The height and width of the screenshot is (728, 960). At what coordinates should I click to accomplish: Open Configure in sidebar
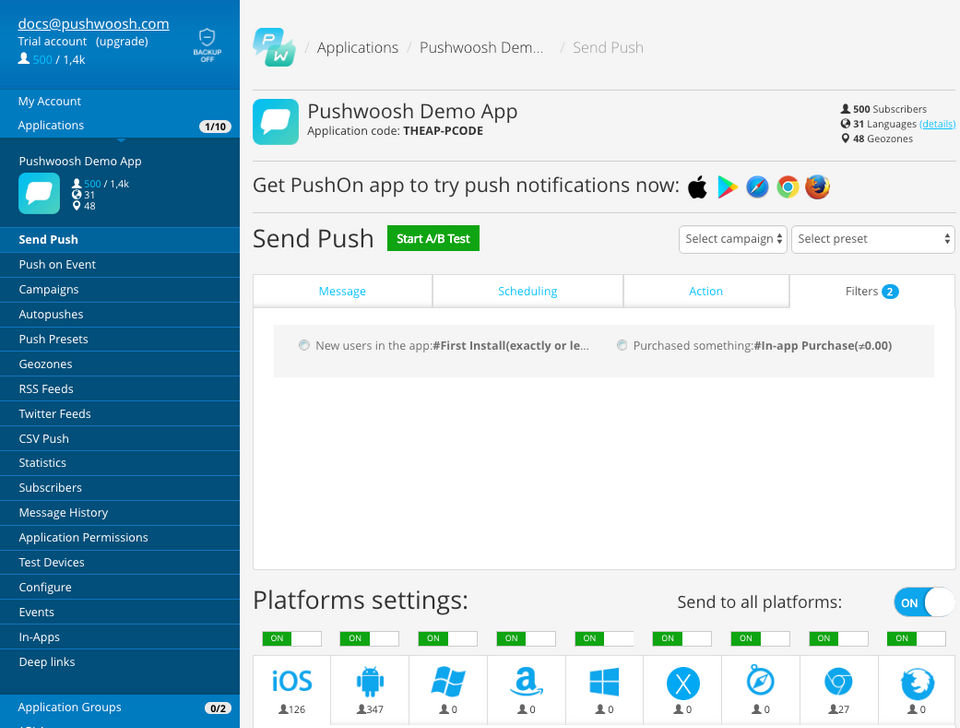(x=120, y=587)
